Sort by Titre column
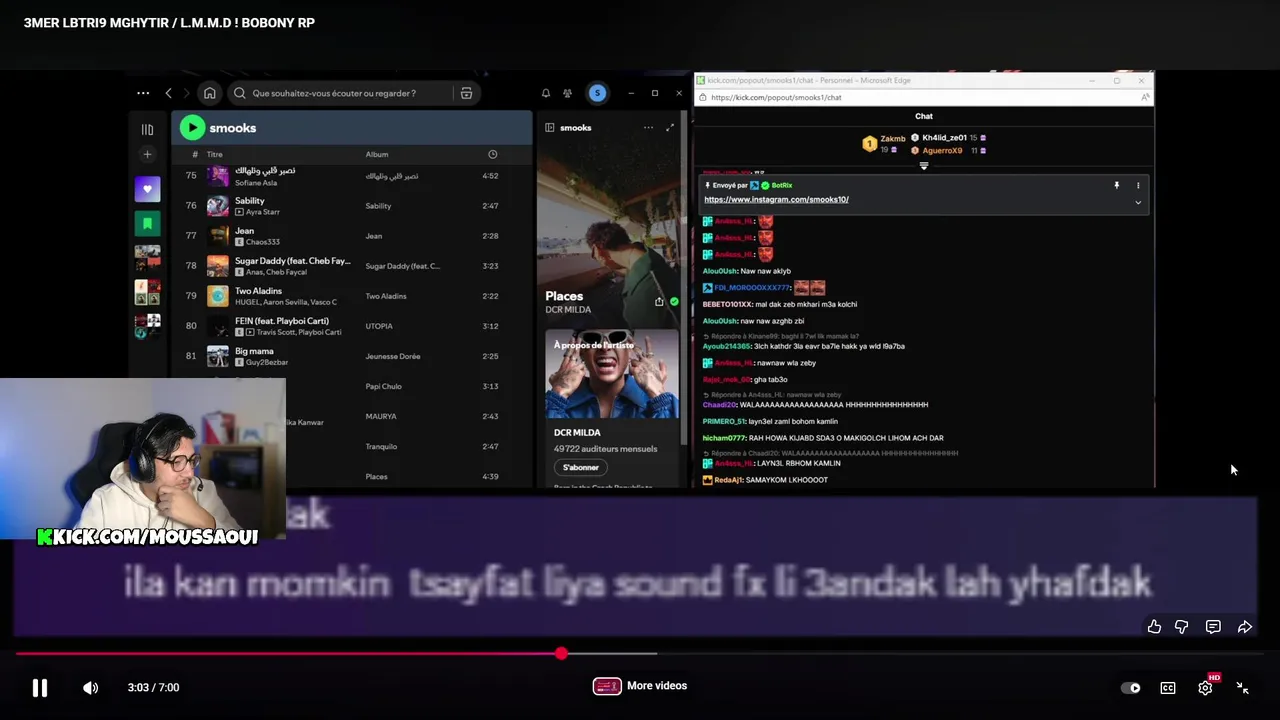 point(215,154)
